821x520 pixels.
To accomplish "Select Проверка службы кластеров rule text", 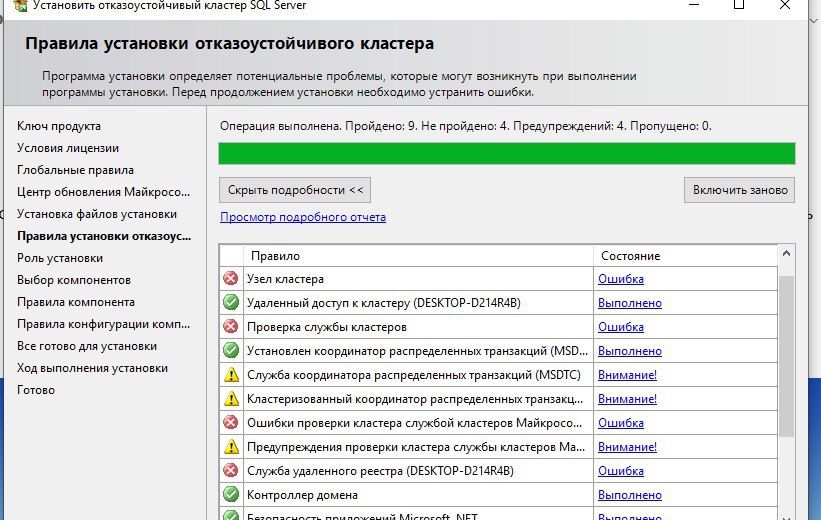I will click(327, 327).
